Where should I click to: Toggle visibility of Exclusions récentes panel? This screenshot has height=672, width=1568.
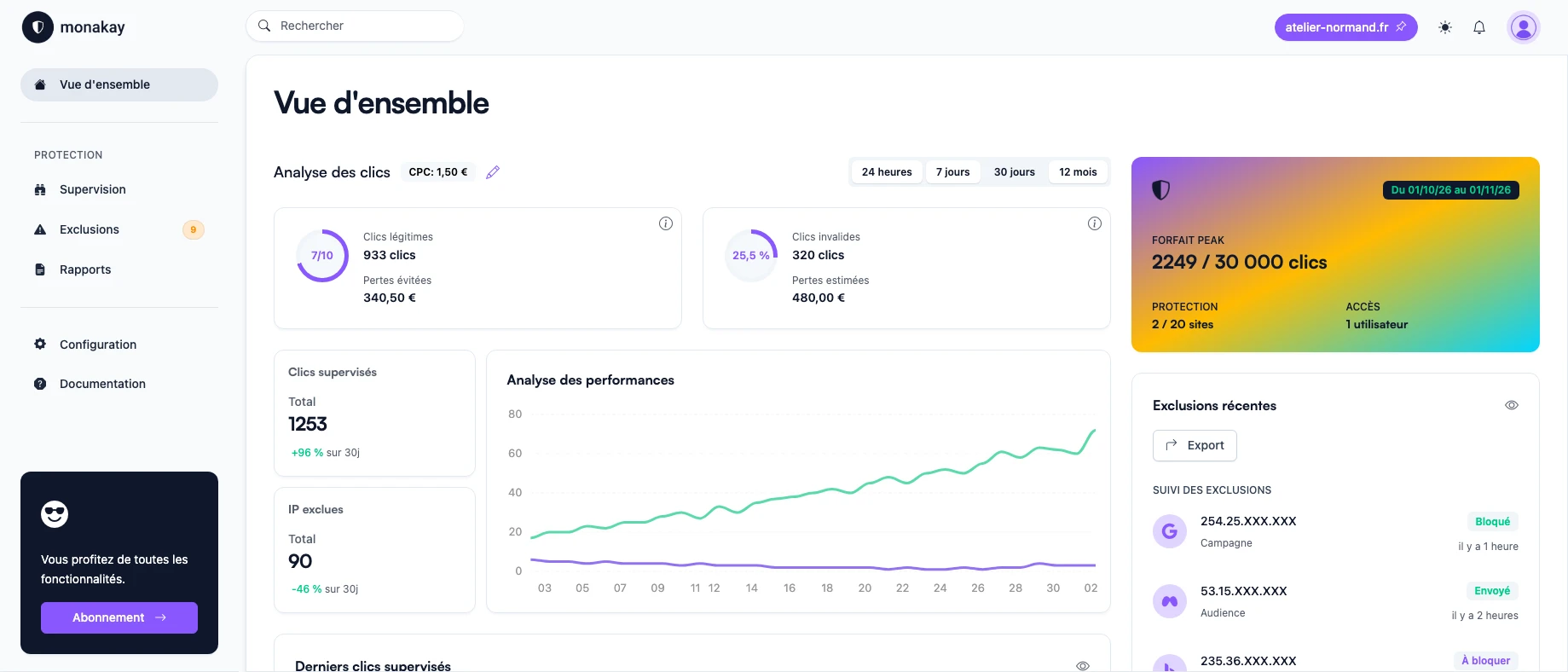point(1512,405)
